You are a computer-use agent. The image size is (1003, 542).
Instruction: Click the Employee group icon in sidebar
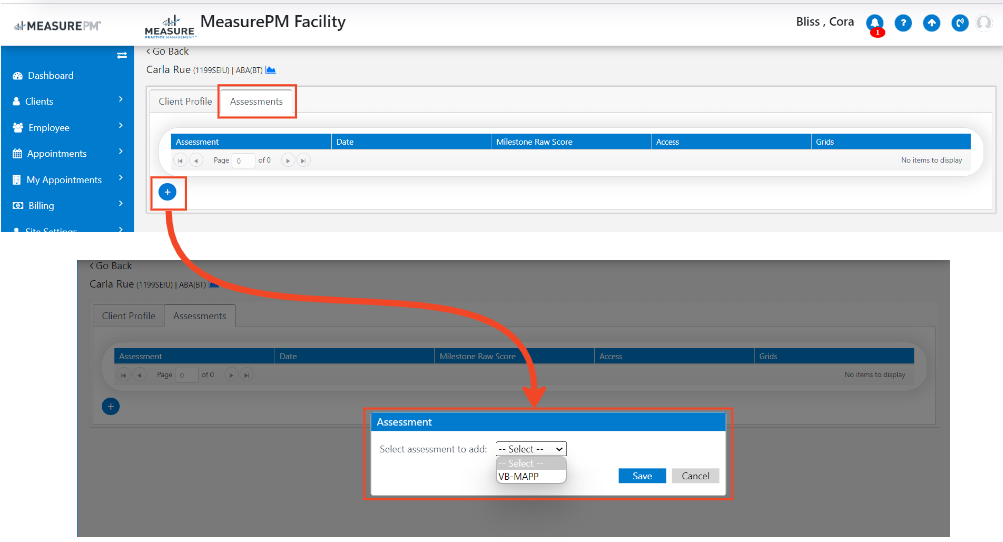[x=18, y=127]
